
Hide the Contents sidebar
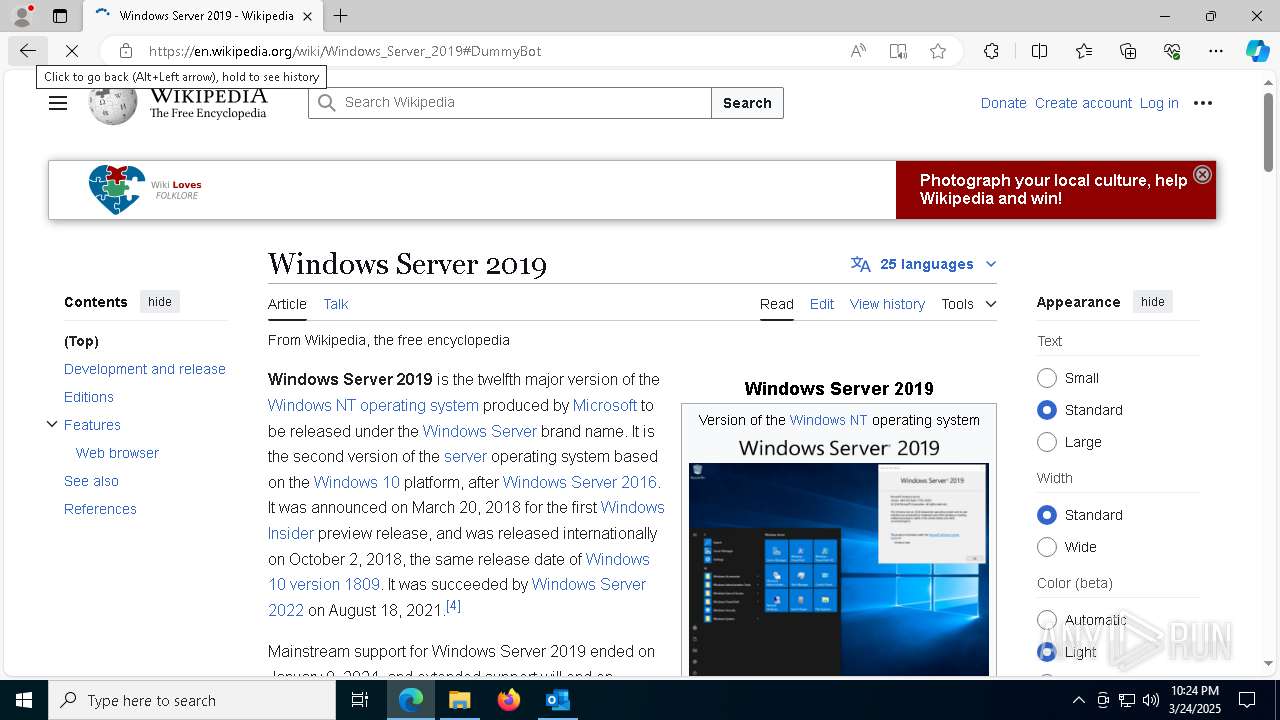(x=160, y=302)
